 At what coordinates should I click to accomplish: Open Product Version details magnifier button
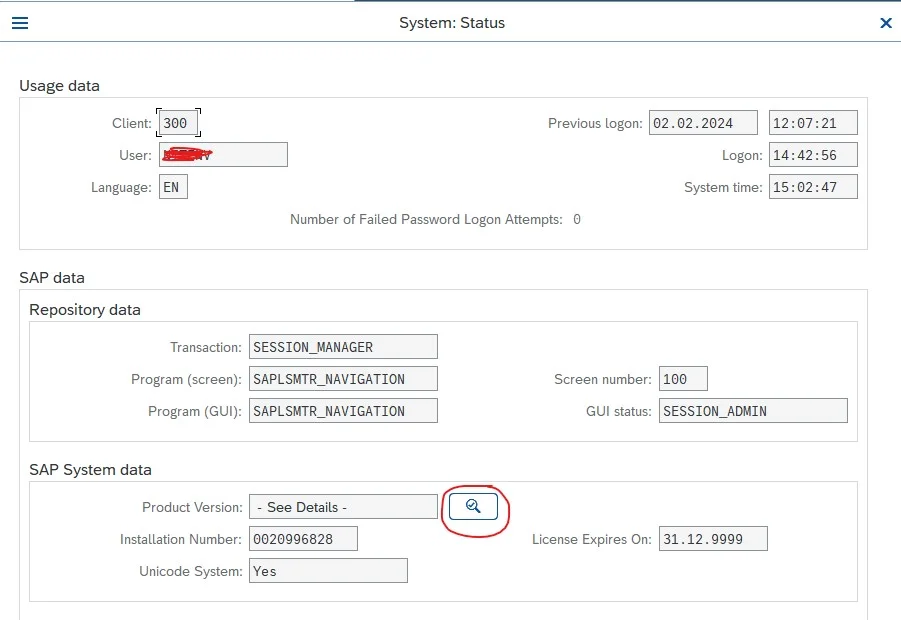pyautogui.click(x=473, y=506)
